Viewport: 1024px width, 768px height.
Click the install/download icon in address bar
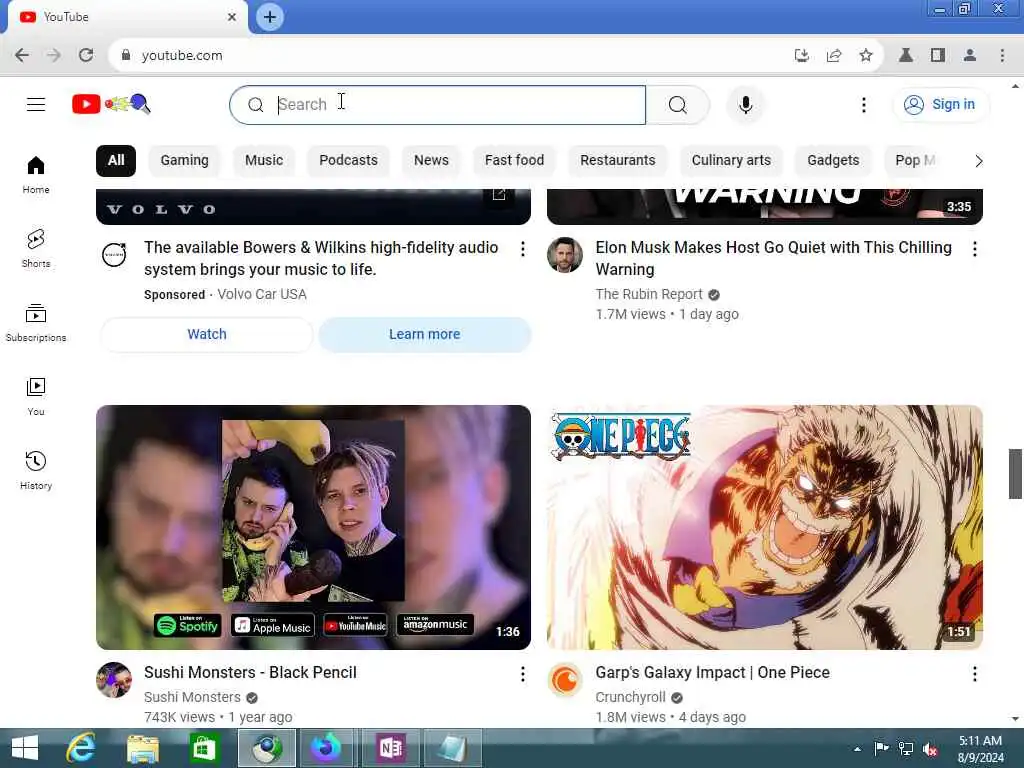(802, 56)
